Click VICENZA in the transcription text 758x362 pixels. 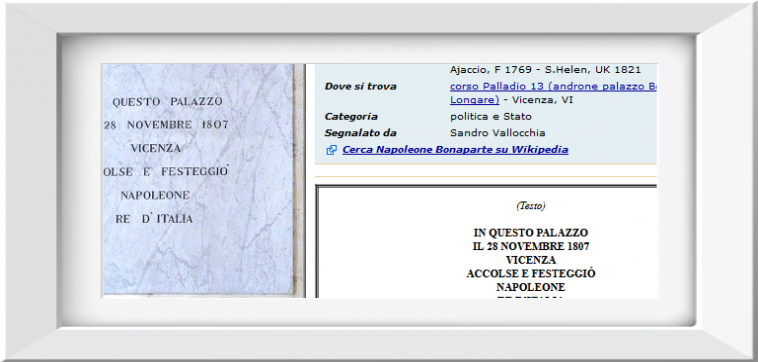point(530,260)
